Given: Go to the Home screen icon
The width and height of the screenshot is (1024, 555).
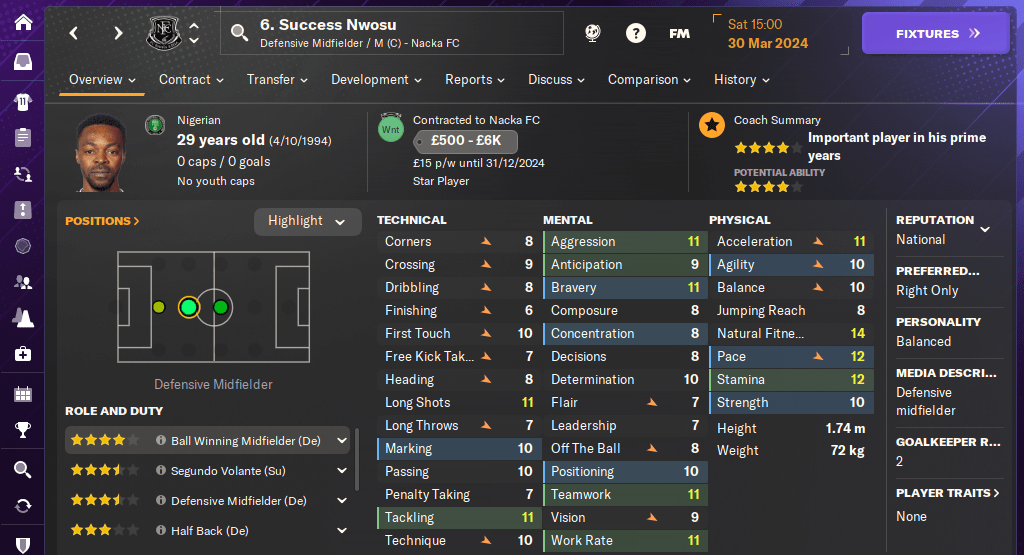Looking at the screenshot, I should (x=22, y=22).
